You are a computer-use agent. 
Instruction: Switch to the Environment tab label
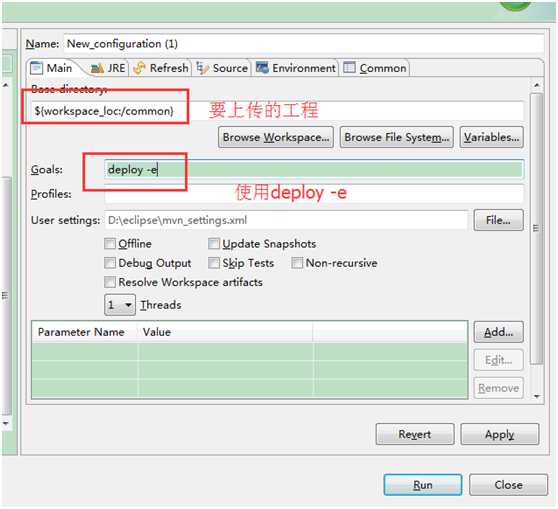point(304,68)
